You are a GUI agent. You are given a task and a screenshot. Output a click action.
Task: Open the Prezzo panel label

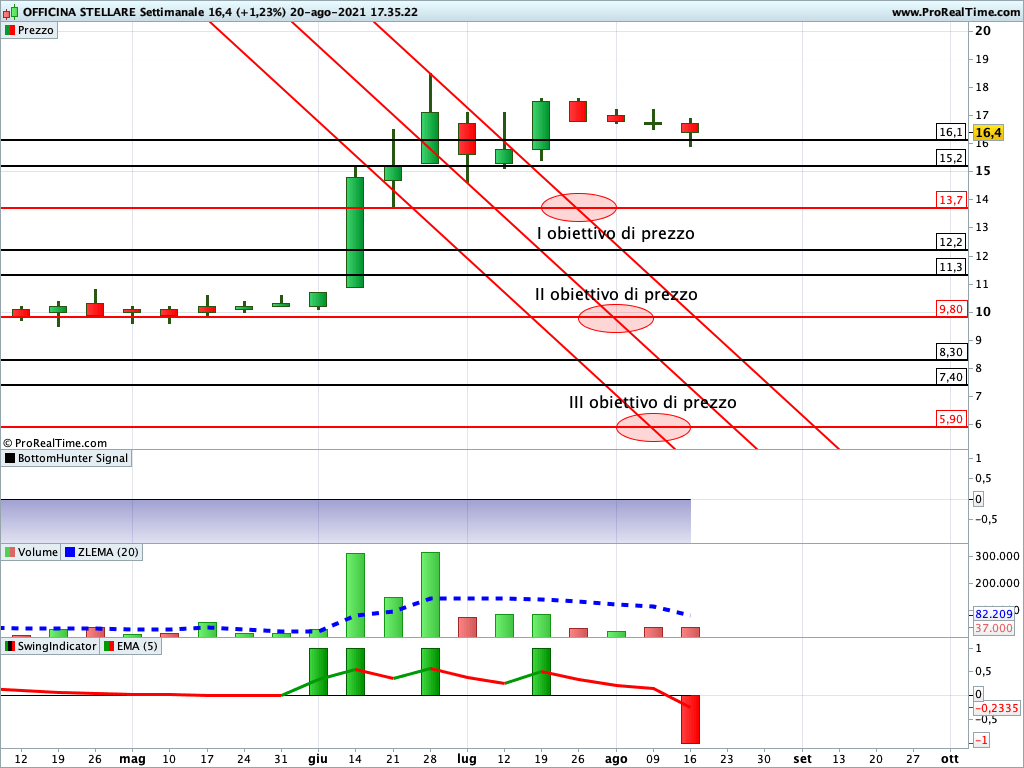click(36, 31)
